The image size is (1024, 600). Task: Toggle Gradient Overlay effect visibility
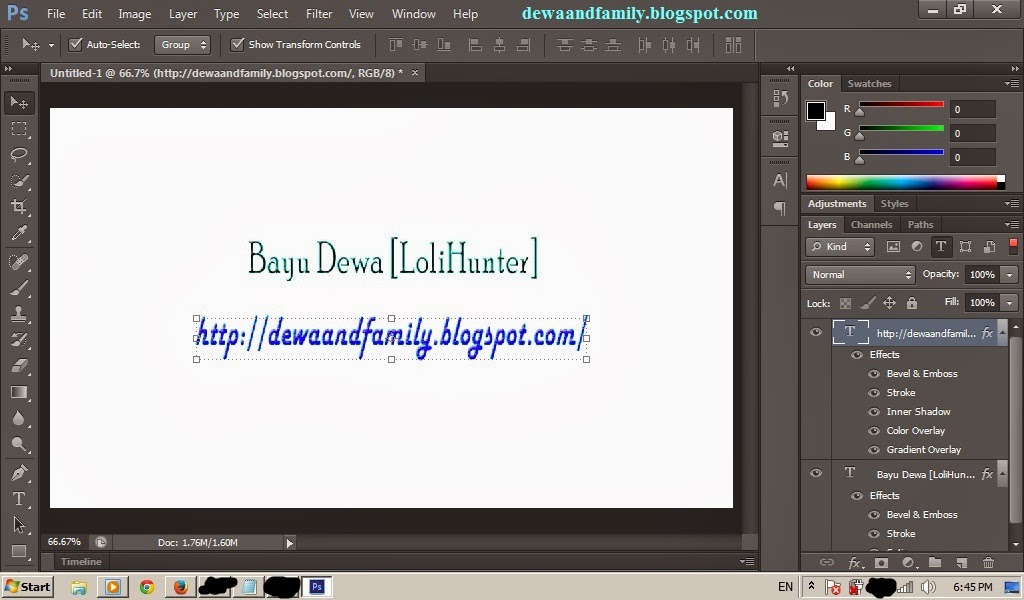point(874,450)
